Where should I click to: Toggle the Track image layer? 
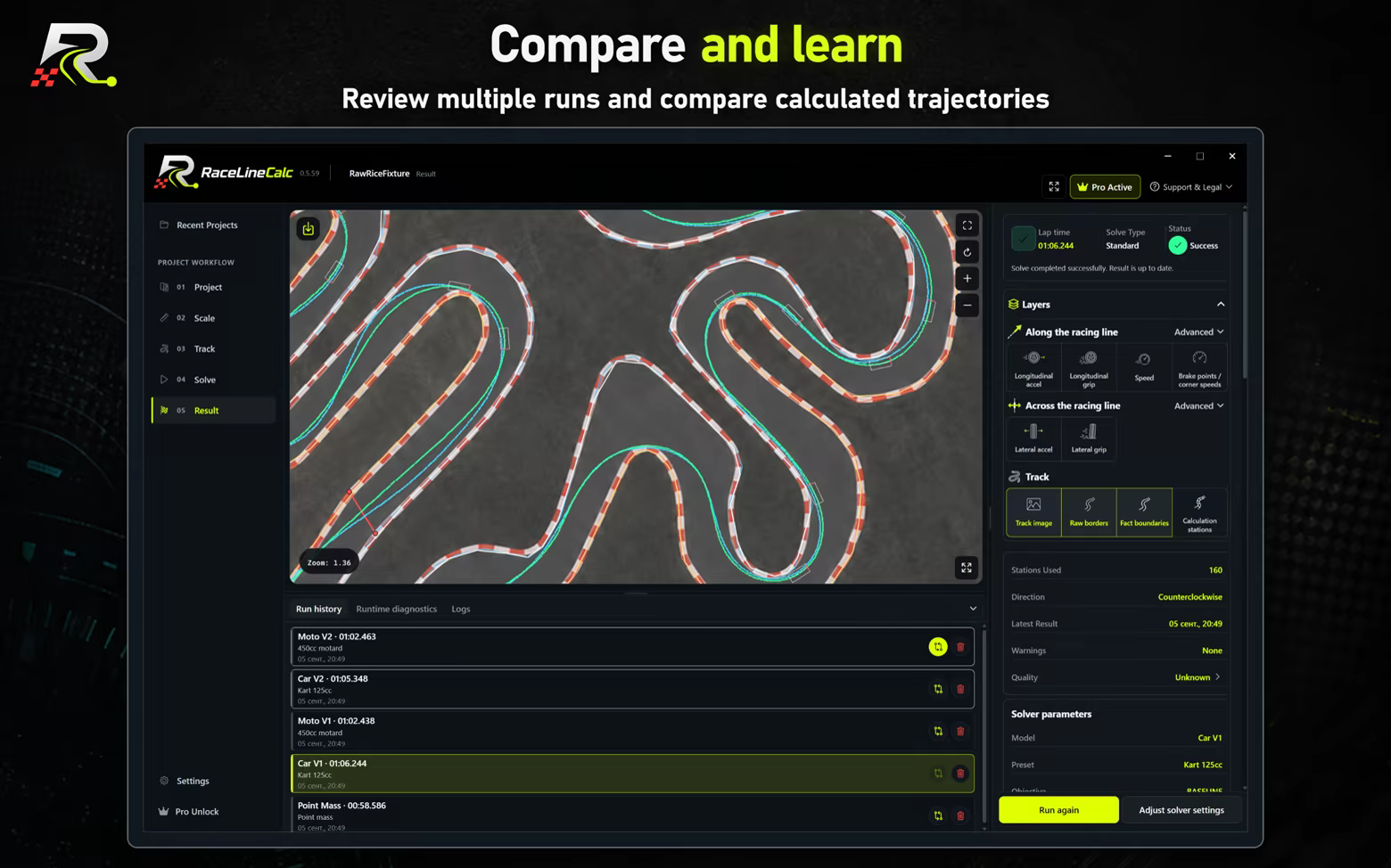coord(1033,512)
